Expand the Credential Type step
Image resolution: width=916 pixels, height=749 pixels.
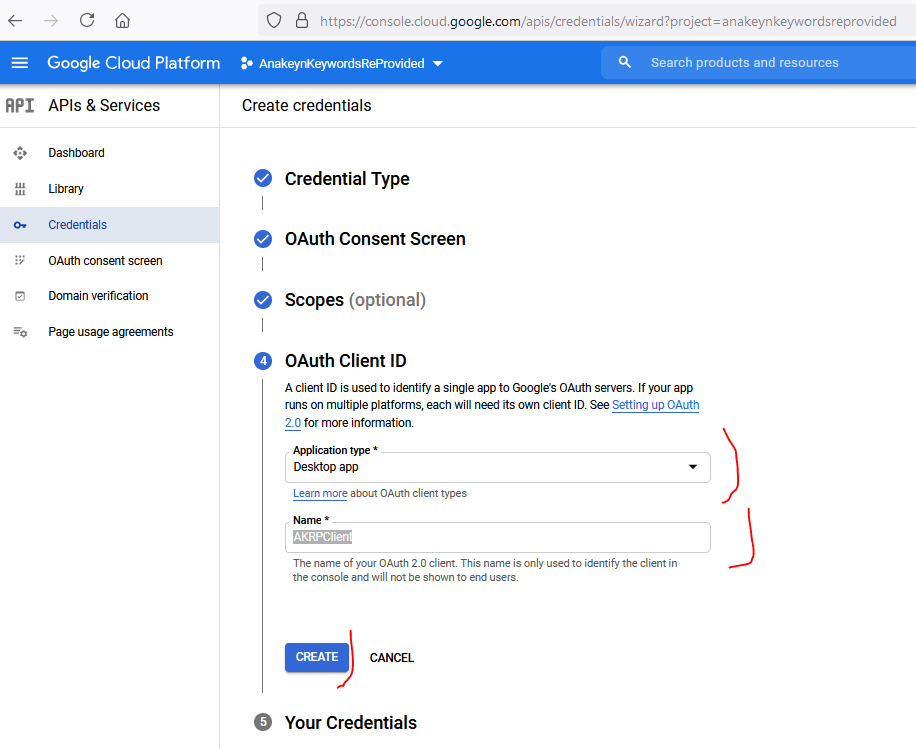(x=347, y=179)
